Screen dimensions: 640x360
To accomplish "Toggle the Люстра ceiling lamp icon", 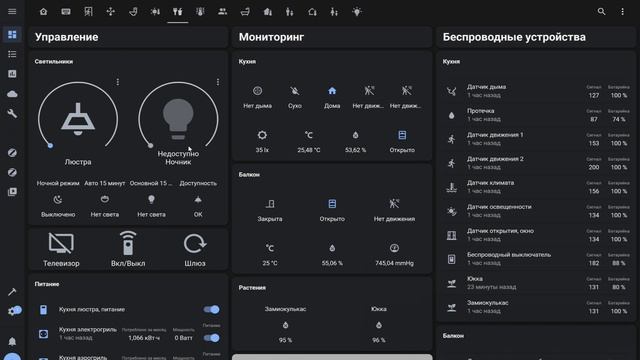I will pyautogui.click(x=78, y=119).
